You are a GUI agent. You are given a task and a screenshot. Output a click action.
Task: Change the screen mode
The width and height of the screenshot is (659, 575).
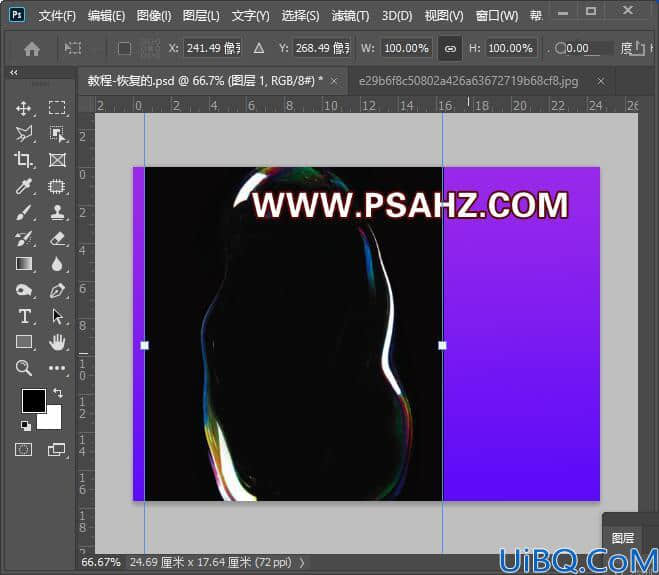(x=56, y=450)
